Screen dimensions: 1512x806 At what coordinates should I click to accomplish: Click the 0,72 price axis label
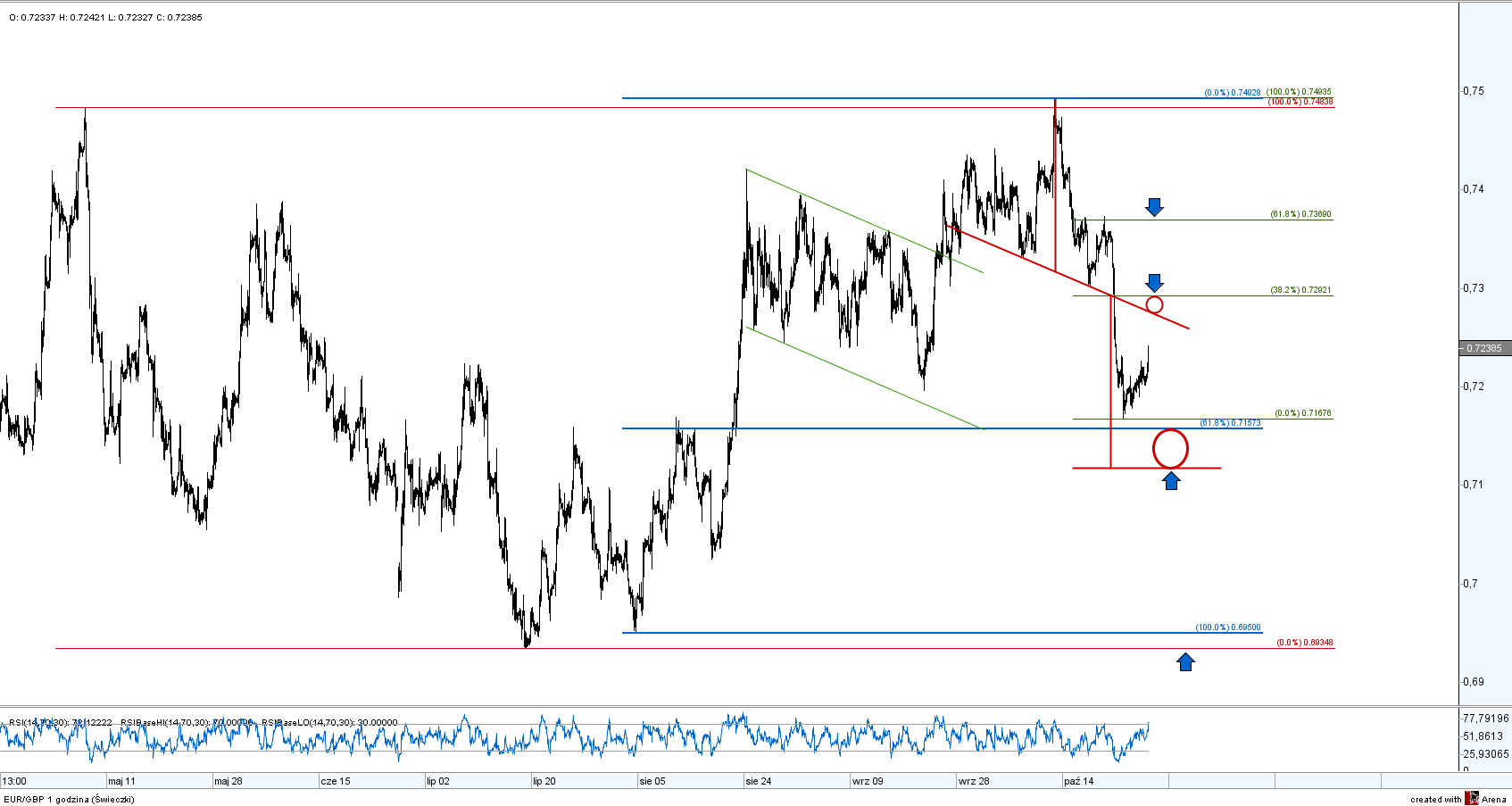coord(1473,386)
